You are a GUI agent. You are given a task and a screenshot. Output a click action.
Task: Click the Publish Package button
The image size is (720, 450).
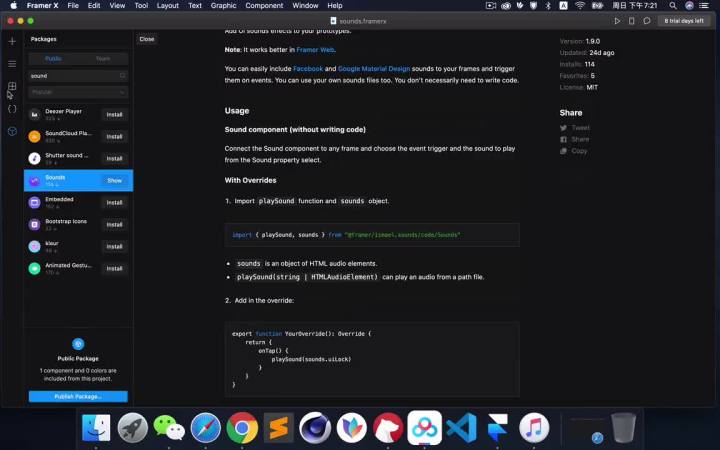78,396
